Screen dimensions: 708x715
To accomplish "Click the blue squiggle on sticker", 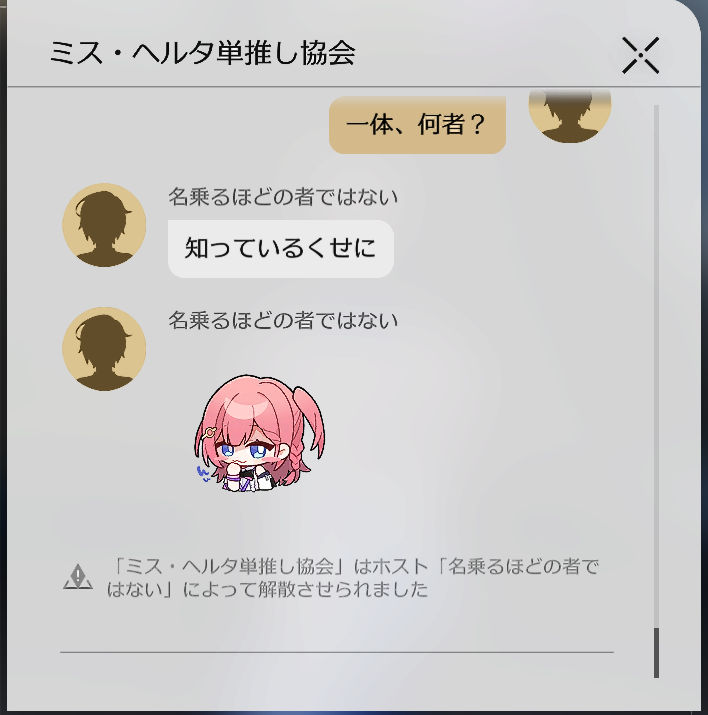I will click(203, 474).
